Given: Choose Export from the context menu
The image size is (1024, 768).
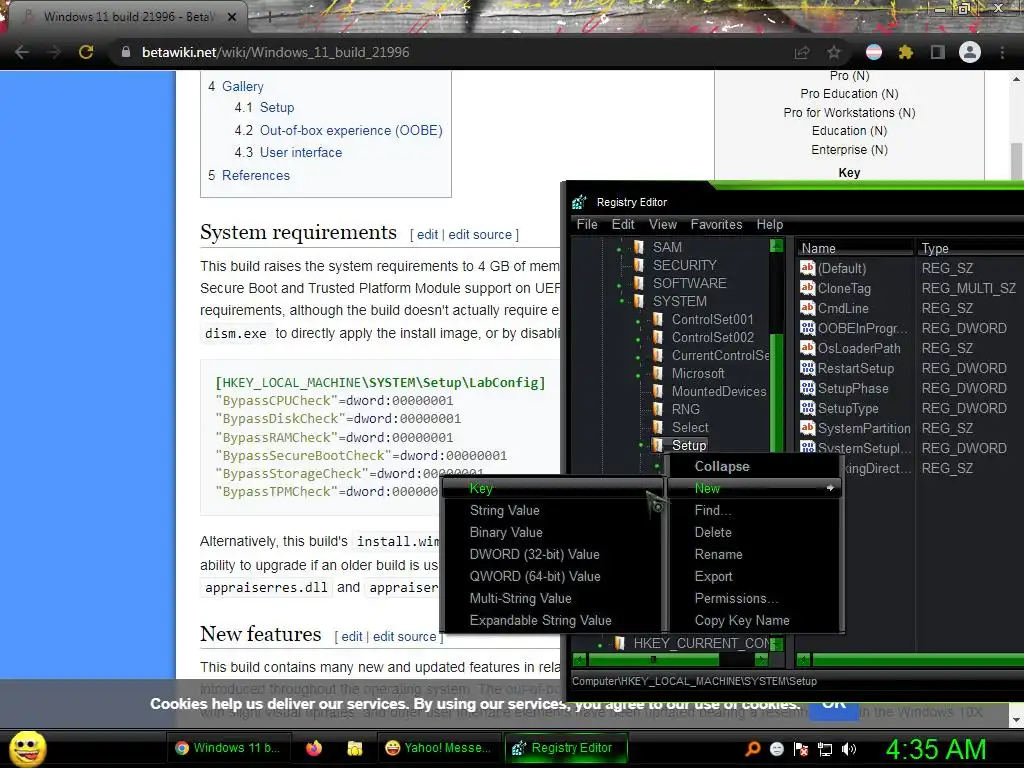Looking at the screenshot, I should 754,577.
